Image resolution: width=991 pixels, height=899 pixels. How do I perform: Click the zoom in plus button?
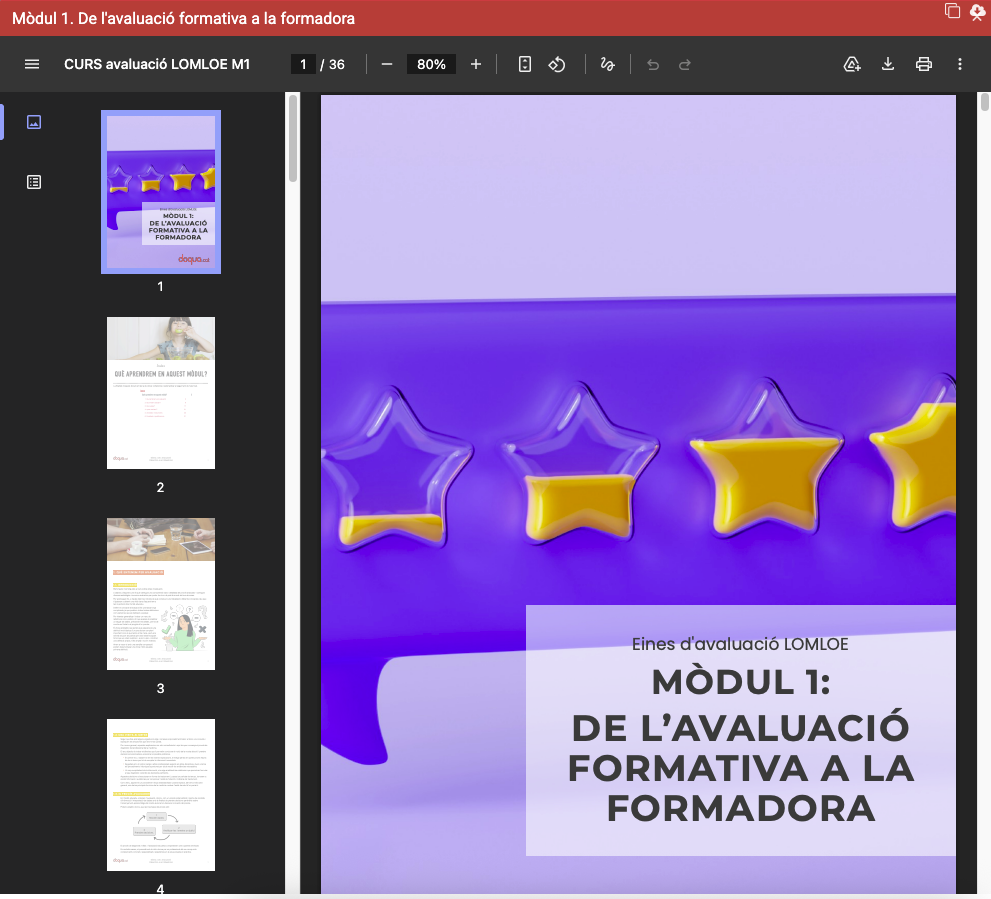pyautogui.click(x=476, y=64)
